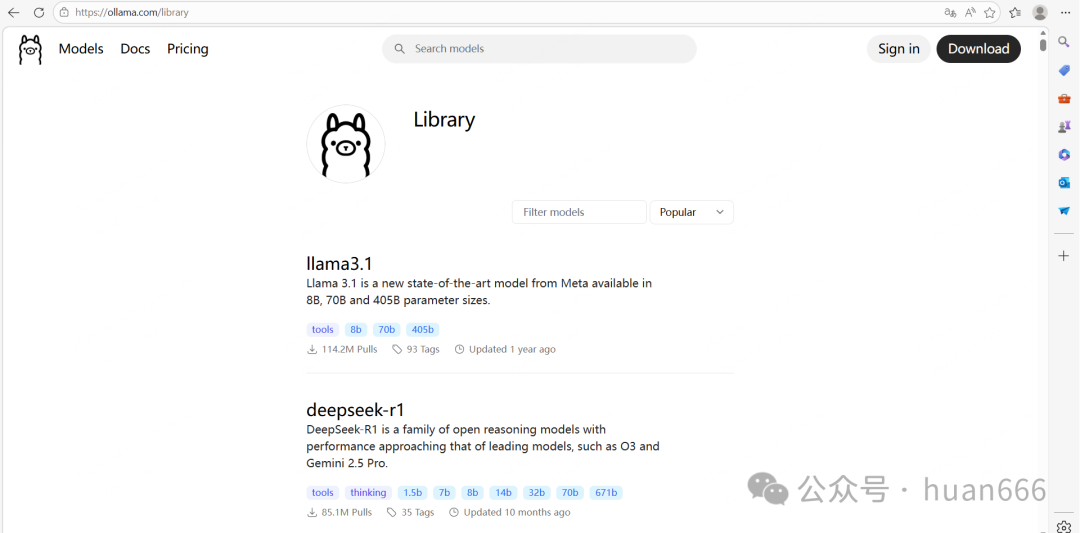1080x533 pixels.
Task: Click the Sign in button
Action: pos(898,49)
